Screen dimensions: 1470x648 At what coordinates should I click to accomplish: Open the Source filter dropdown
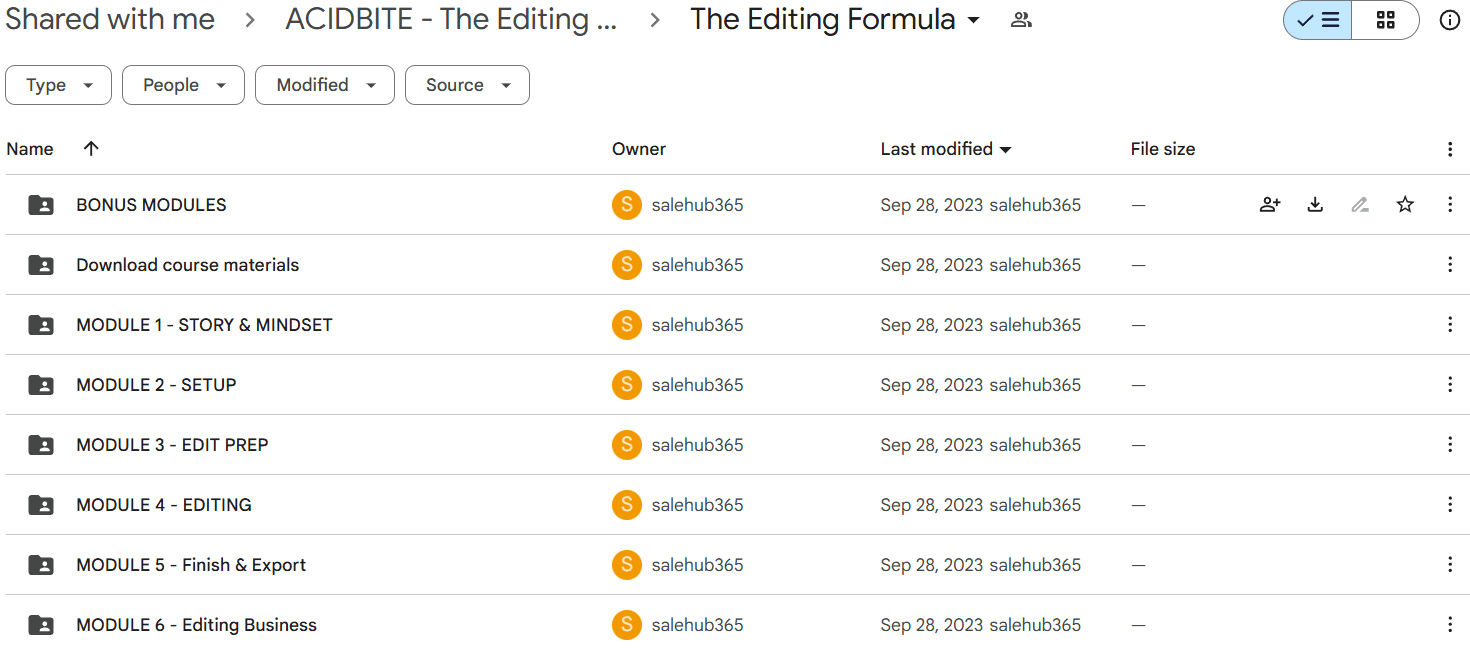467,85
